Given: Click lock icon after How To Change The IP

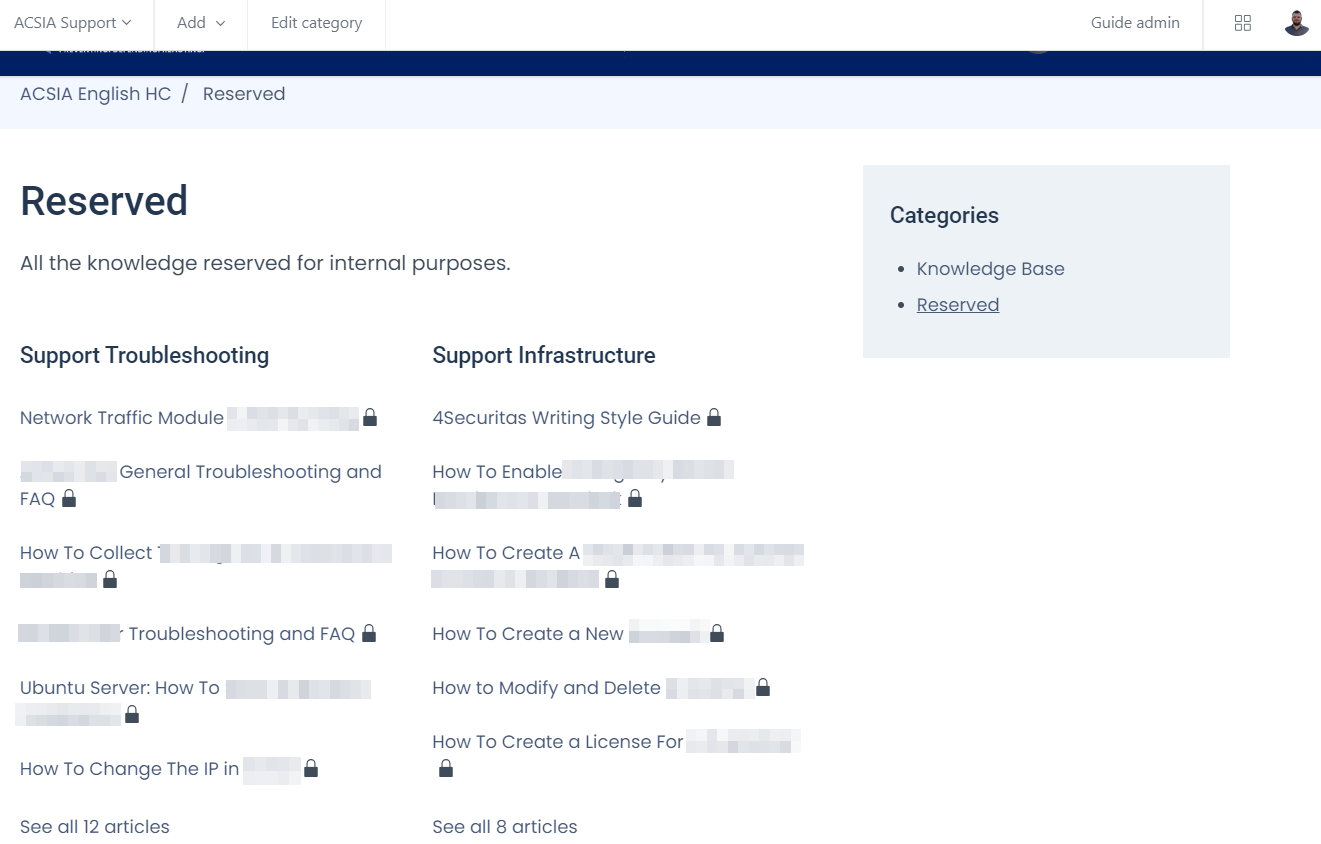Looking at the screenshot, I should point(311,768).
